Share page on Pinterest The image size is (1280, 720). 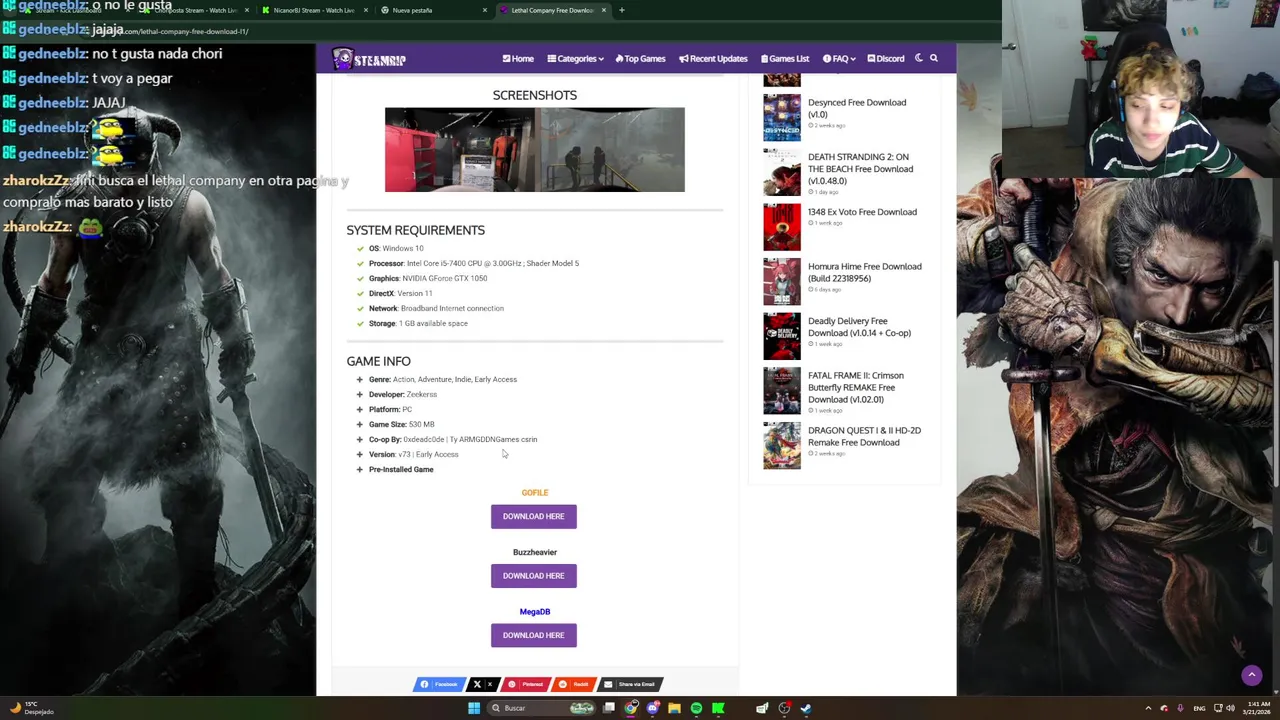pyautogui.click(x=525, y=684)
